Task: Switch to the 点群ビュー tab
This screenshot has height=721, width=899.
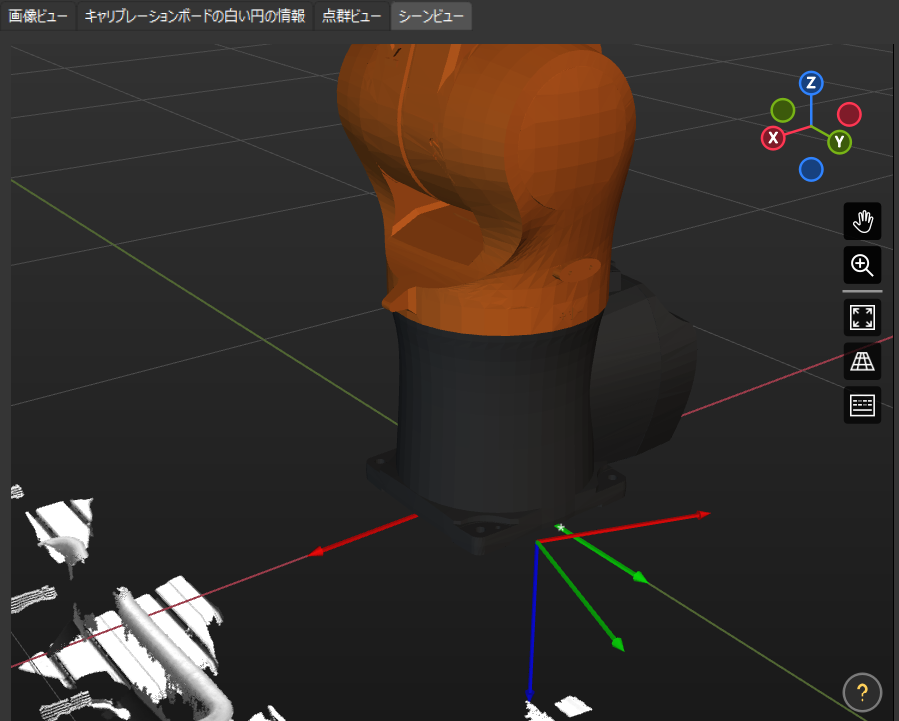Action: click(x=351, y=16)
